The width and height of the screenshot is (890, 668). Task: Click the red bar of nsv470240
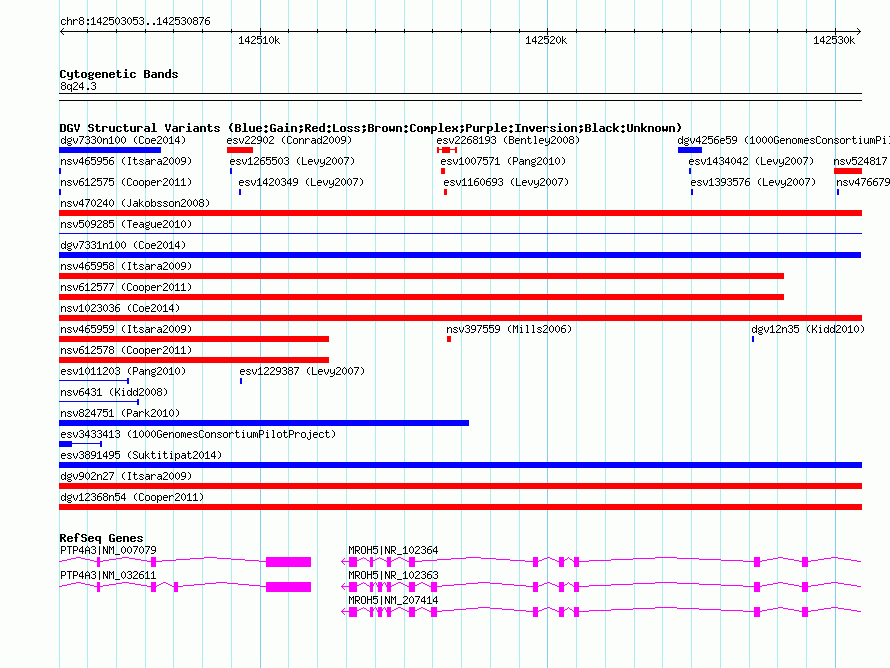pyautogui.click(x=460, y=213)
